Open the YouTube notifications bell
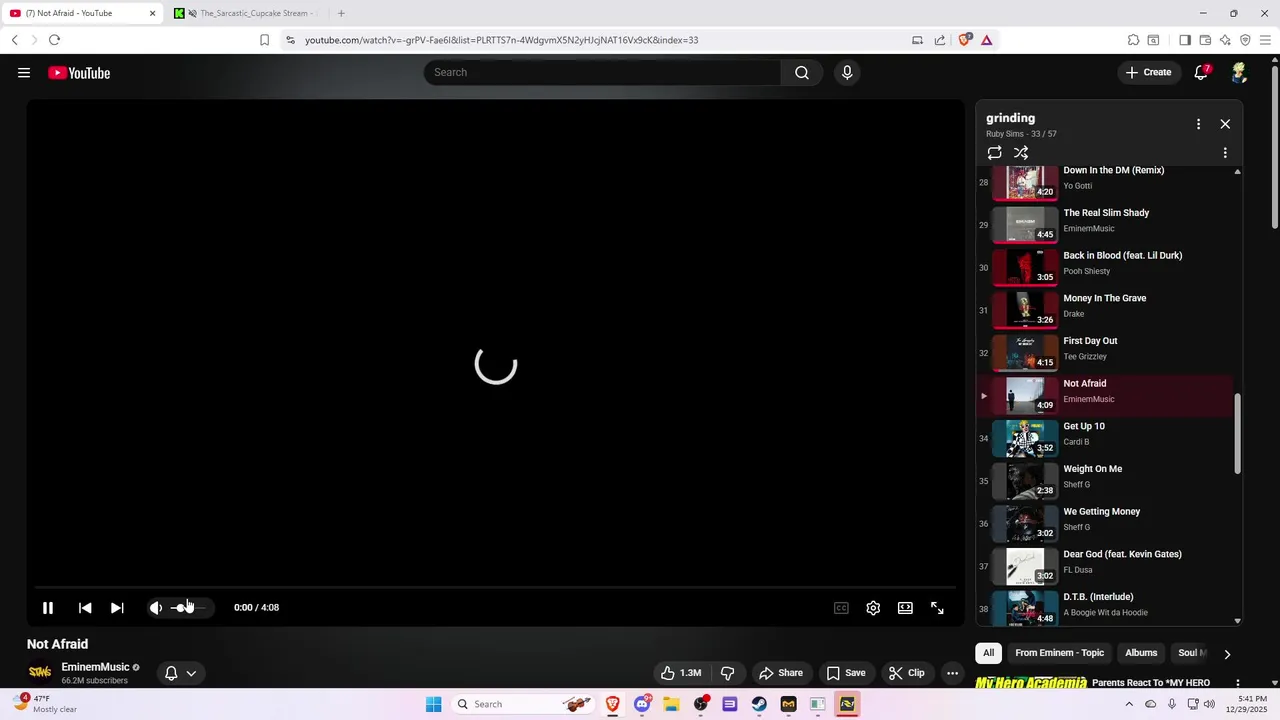 pos(1202,72)
